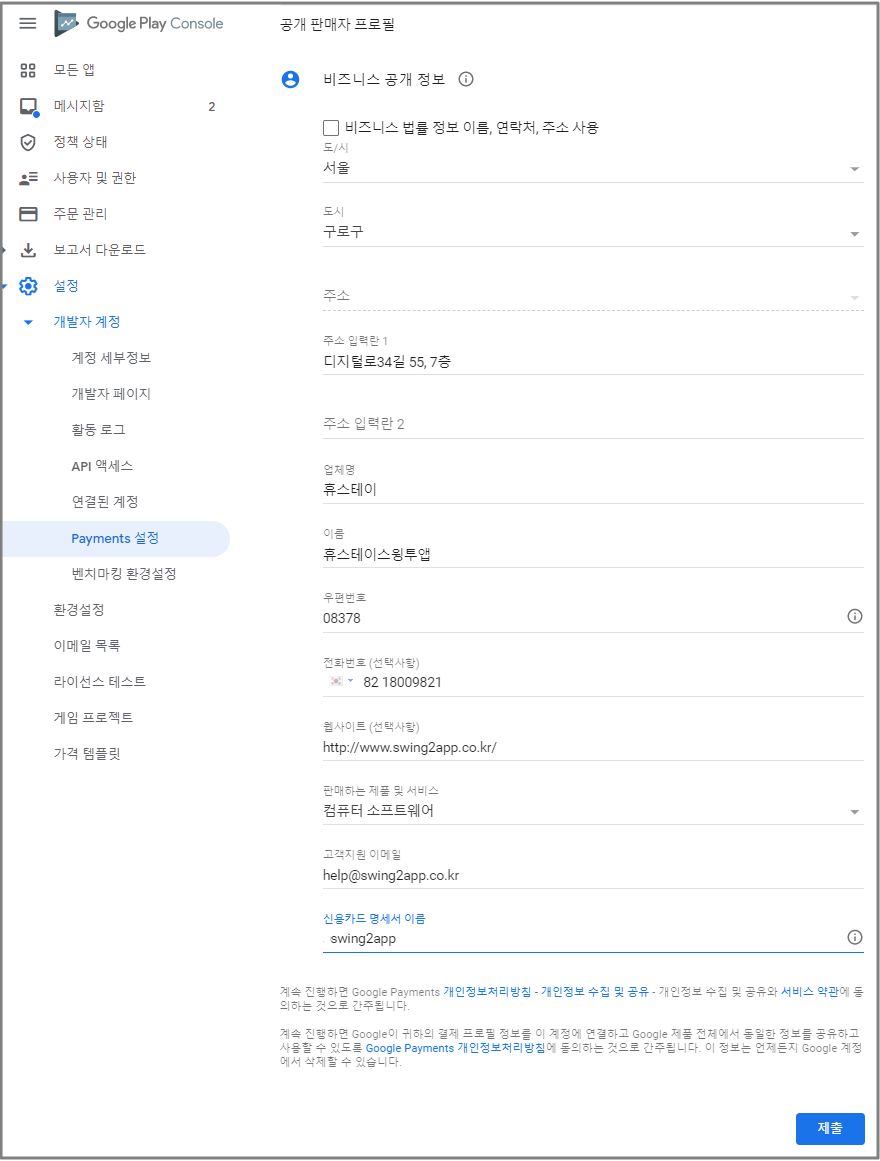880x1161 pixels.
Task: Open phone country code flag selector
Action: tap(340, 681)
